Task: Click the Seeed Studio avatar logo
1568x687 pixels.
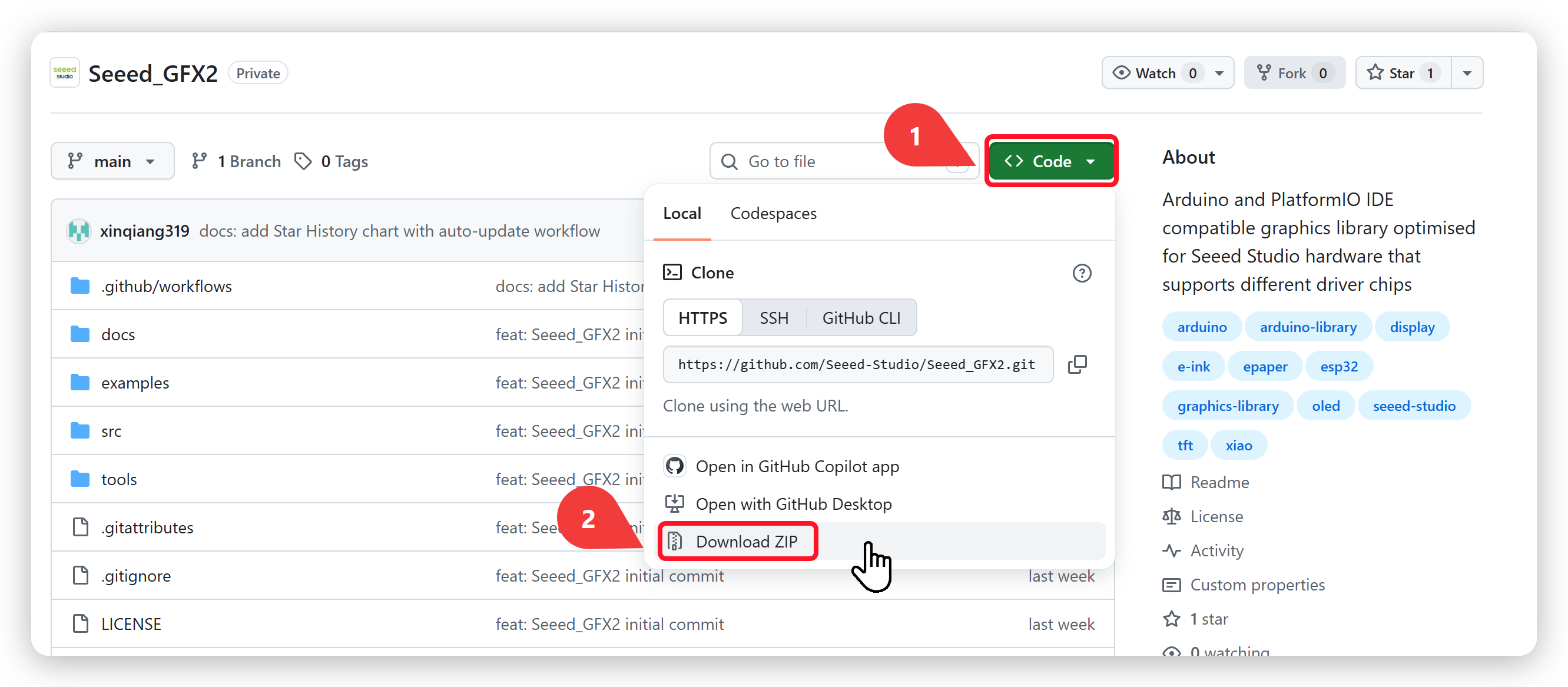Action: pyautogui.click(x=65, y=73)
